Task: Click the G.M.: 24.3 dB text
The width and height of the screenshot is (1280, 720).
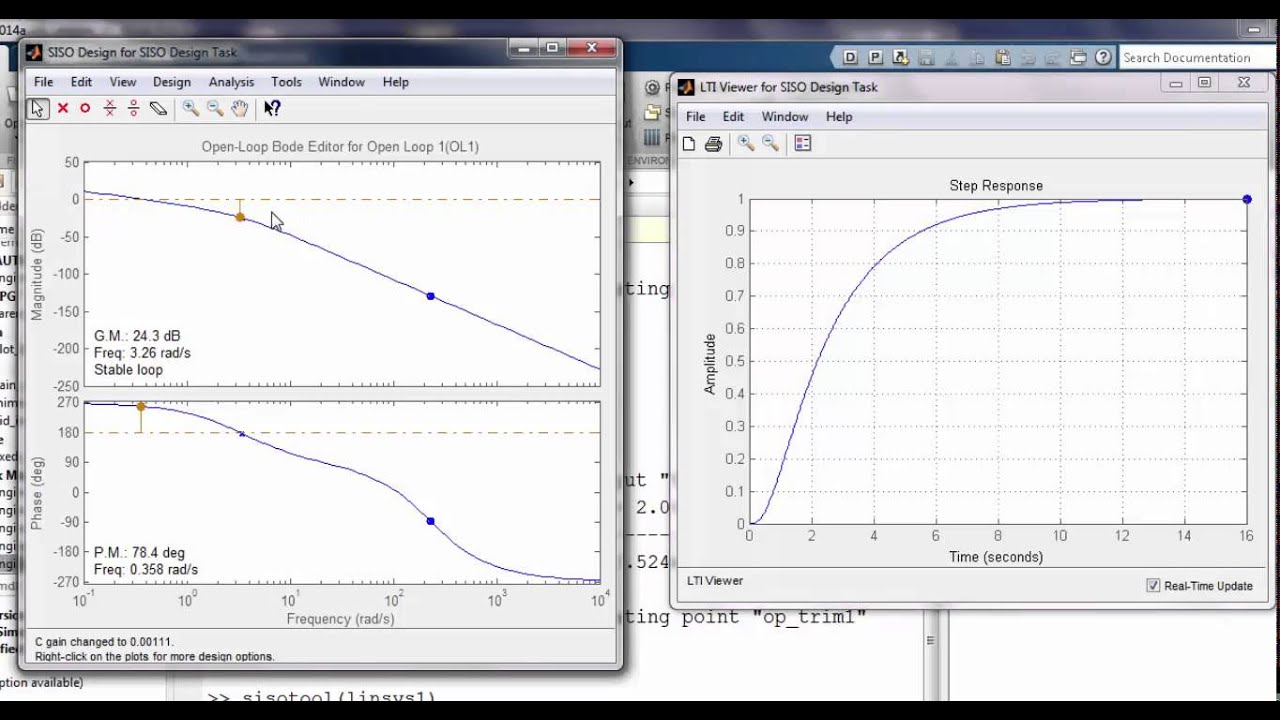Action: [137, 336]
